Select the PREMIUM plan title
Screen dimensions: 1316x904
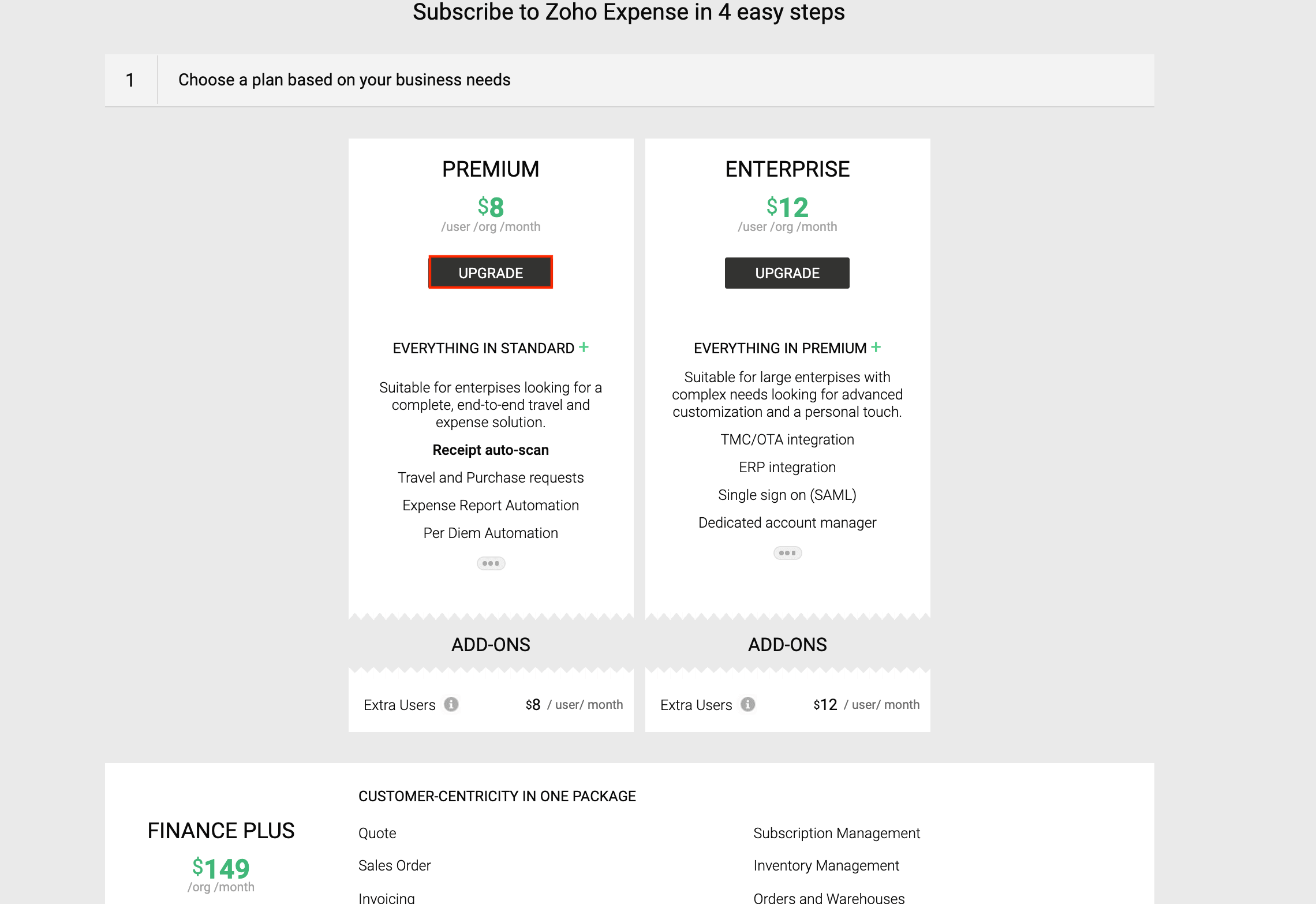[490, 169]
